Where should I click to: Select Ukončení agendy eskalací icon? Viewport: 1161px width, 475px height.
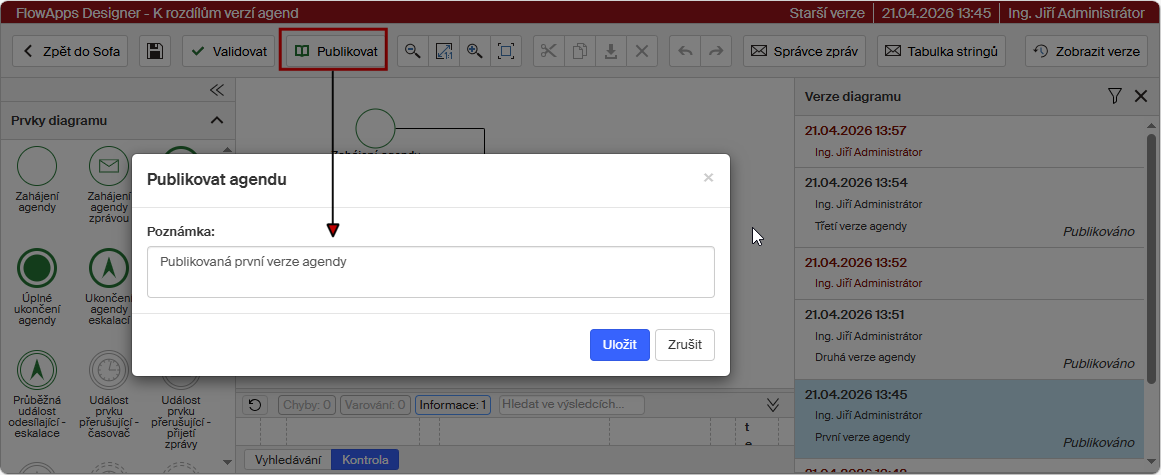tap(109, 268)
